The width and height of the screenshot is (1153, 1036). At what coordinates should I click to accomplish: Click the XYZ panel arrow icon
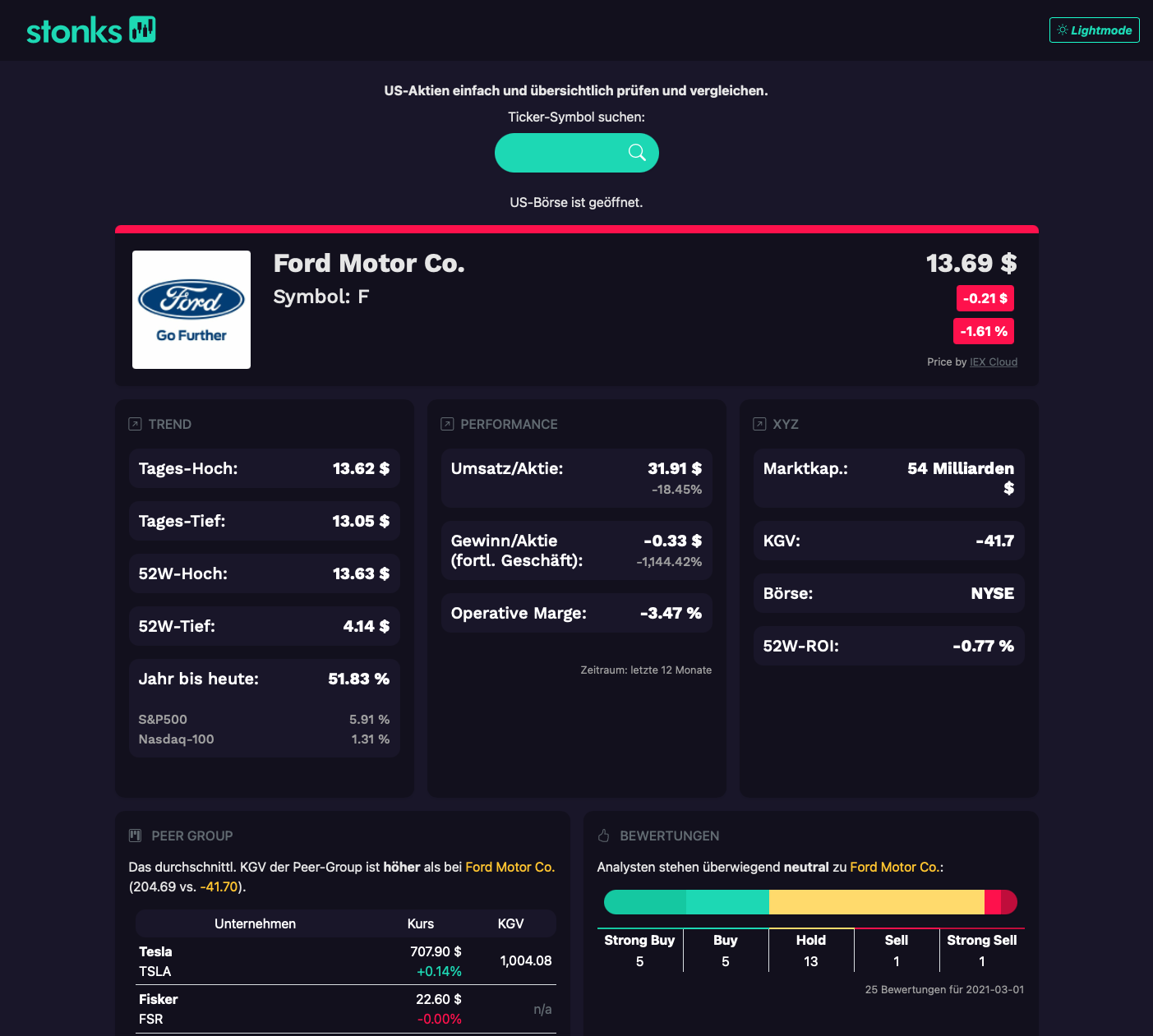[759, 424]
